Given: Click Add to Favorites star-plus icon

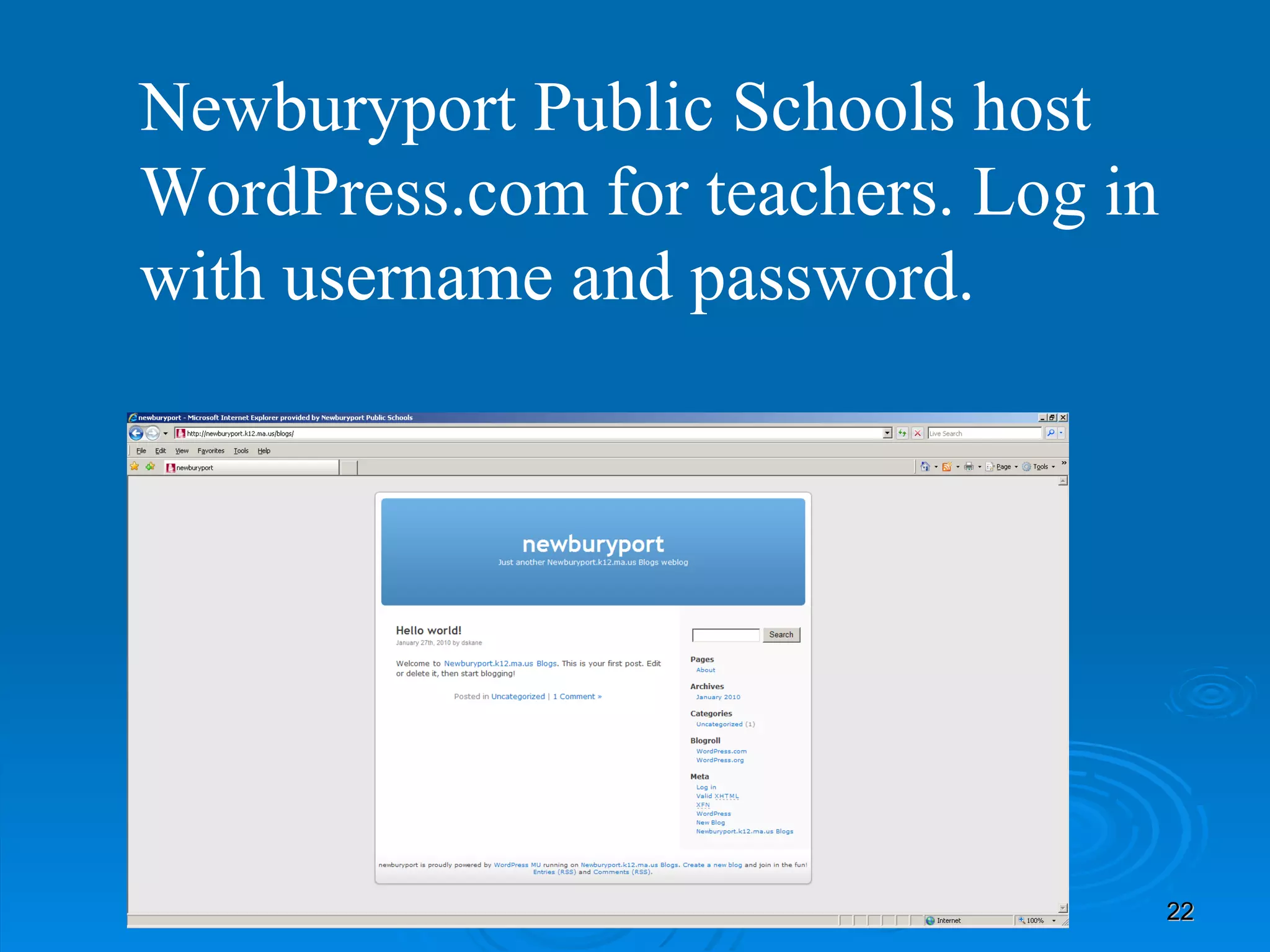Looking at the screenshot, I should point(150,467).
